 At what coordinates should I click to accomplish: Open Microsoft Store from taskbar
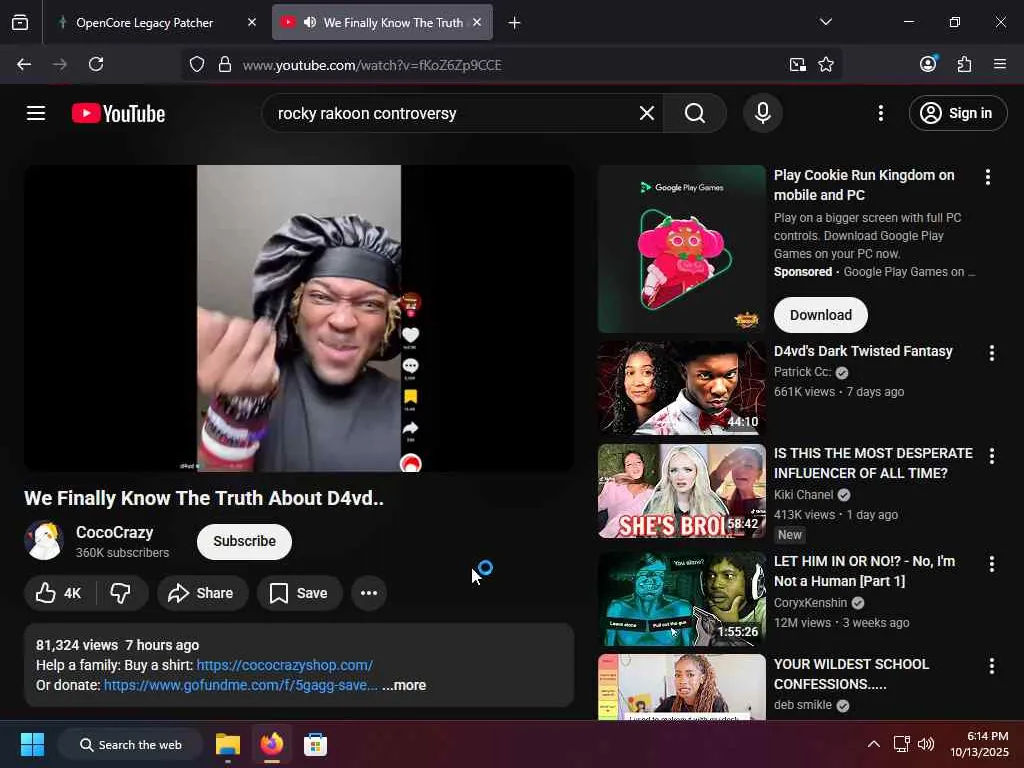tap(315, 744)
